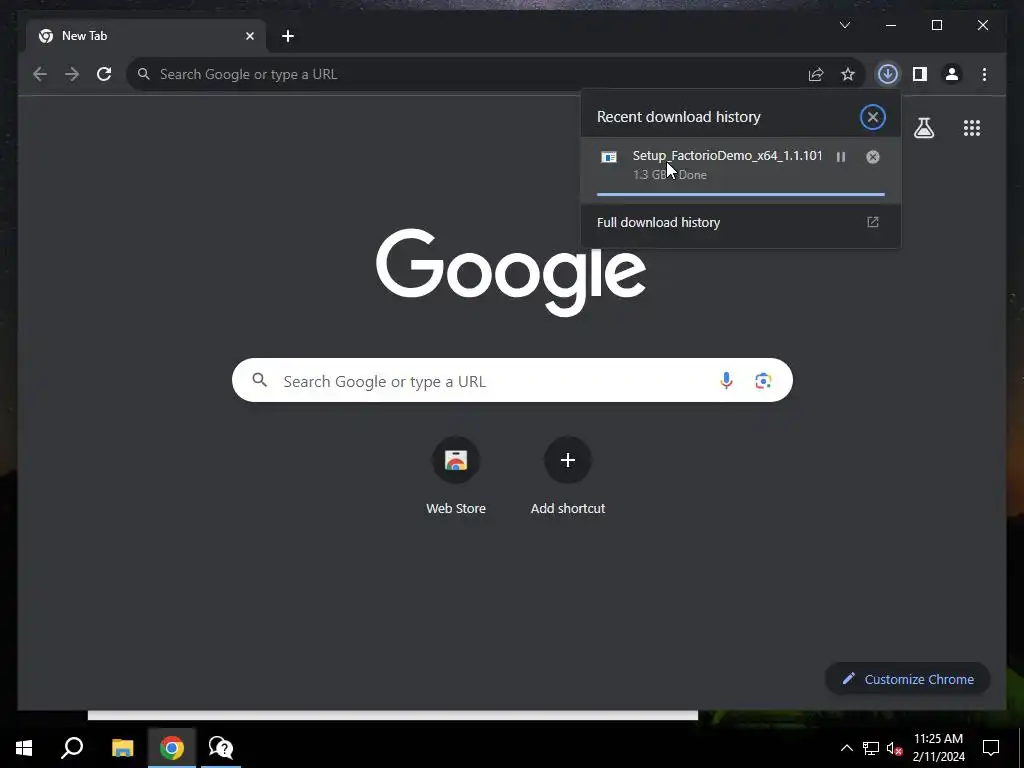Click the magnifier icon in page search box
Image resolution: width=1024 pixels, height=768 pixels.
pos(259,380)
